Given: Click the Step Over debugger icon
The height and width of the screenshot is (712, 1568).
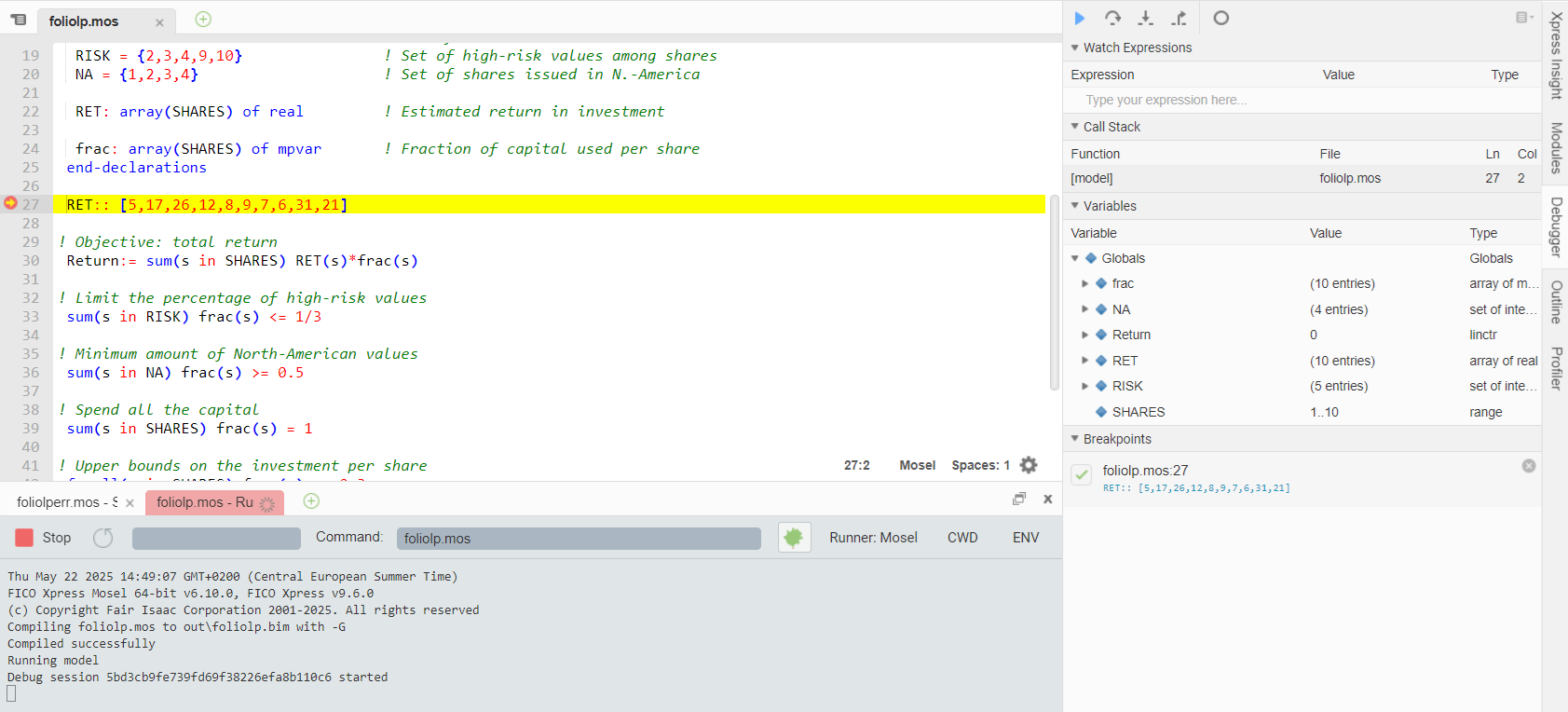Looking at the screenshot, I should coord(1112,18).
